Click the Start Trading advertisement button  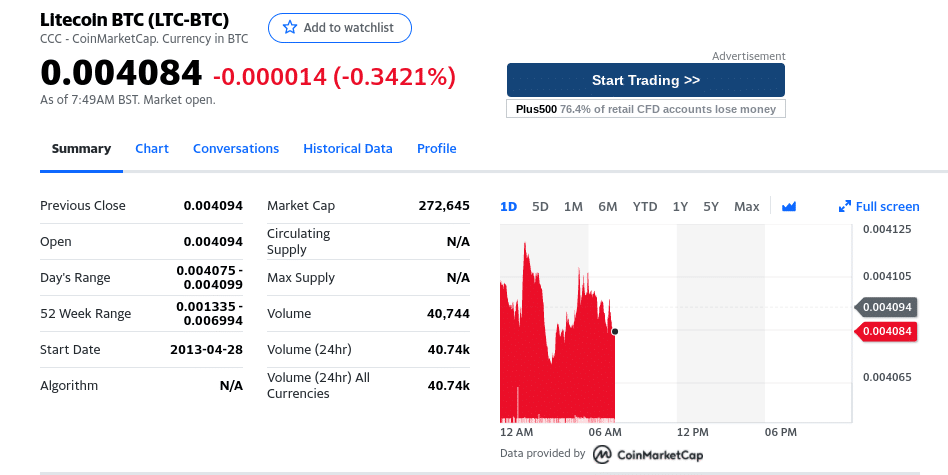(x=646, y=80)
